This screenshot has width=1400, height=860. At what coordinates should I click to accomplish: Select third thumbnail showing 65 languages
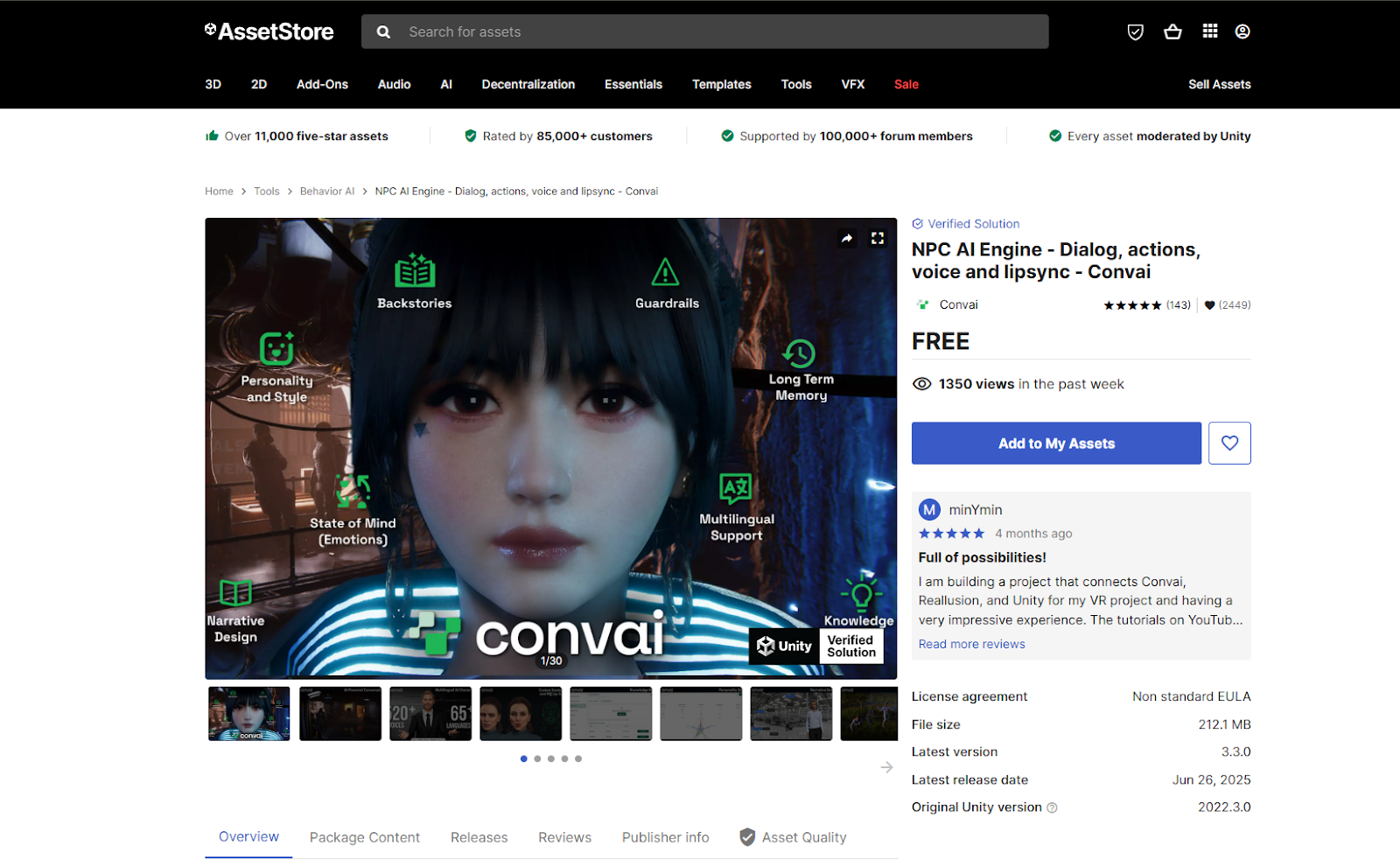430,714
